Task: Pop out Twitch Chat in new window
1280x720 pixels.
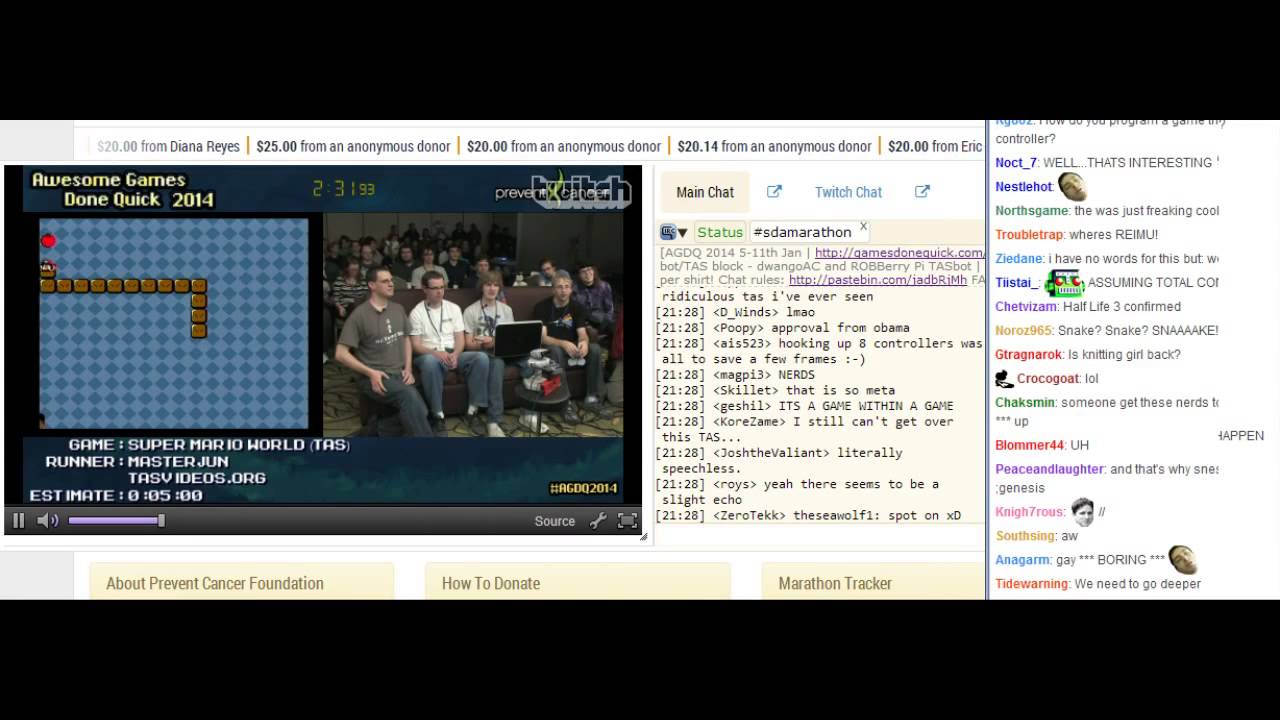Action: coord(922,191)
